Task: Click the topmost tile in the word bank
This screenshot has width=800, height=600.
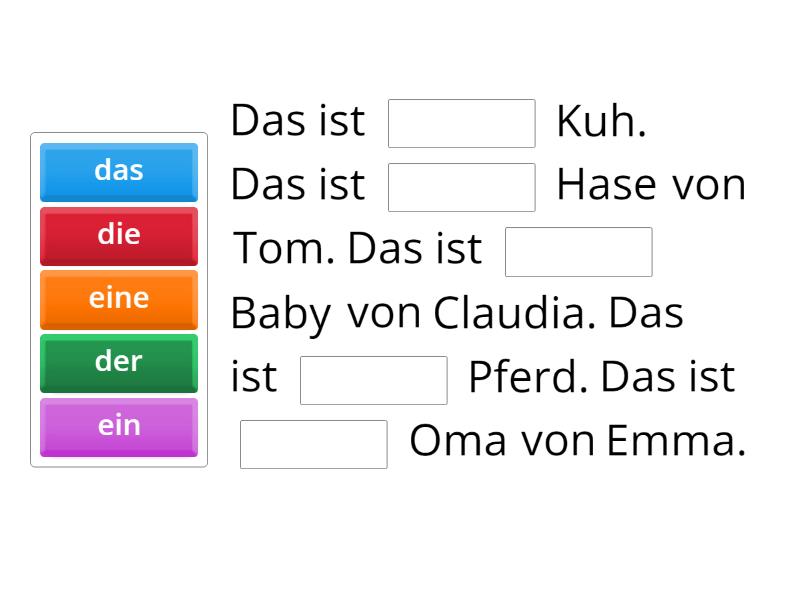Action: [x=118, y=170]
